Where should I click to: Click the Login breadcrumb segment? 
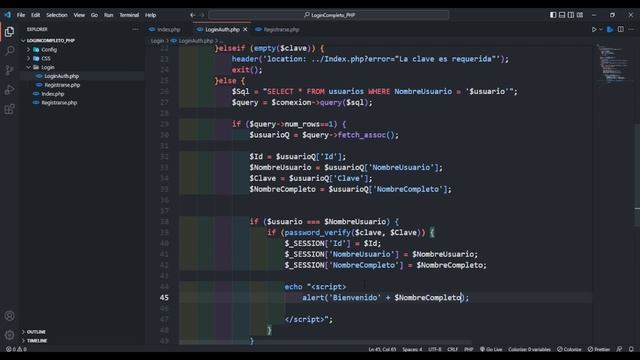pyautogui.click(x=157, y=41)
